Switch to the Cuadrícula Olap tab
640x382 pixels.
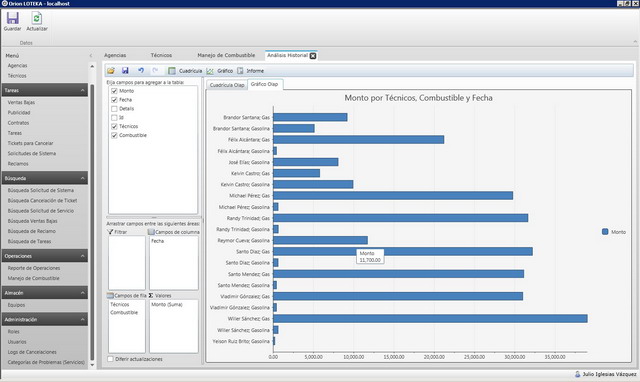(x=227, y=85)
